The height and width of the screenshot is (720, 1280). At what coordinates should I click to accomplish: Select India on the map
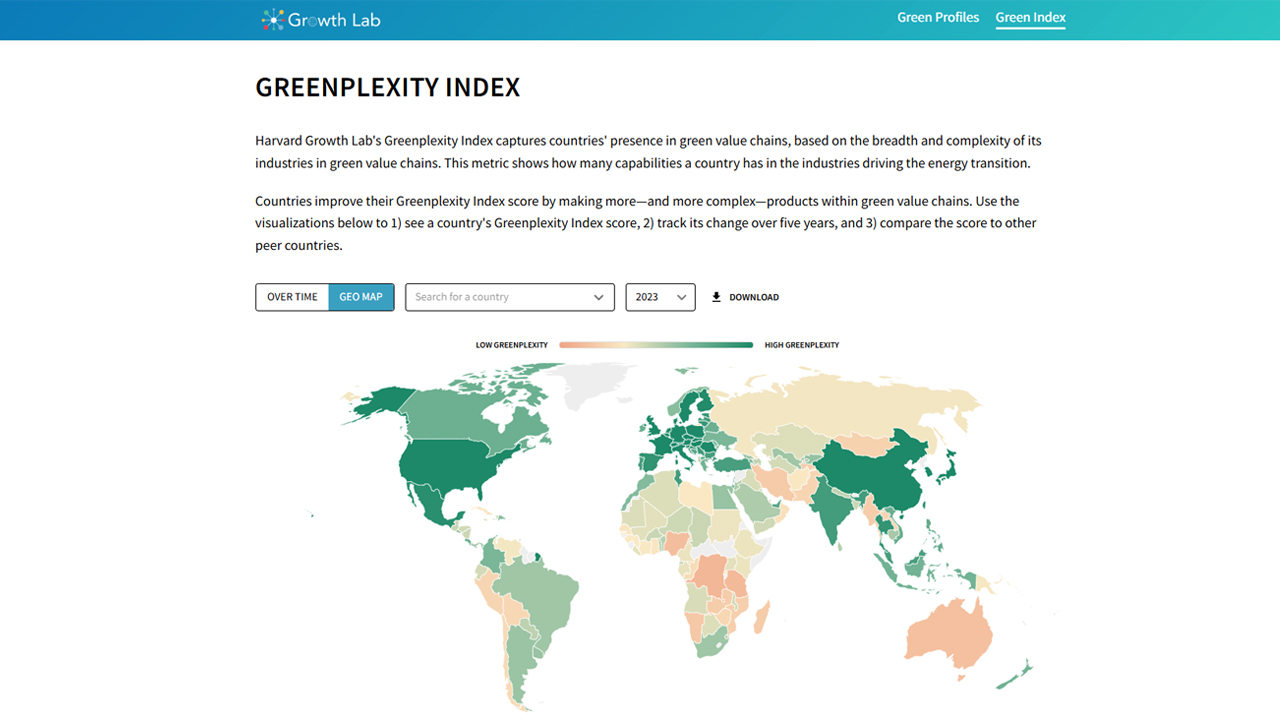coord(829,507)
